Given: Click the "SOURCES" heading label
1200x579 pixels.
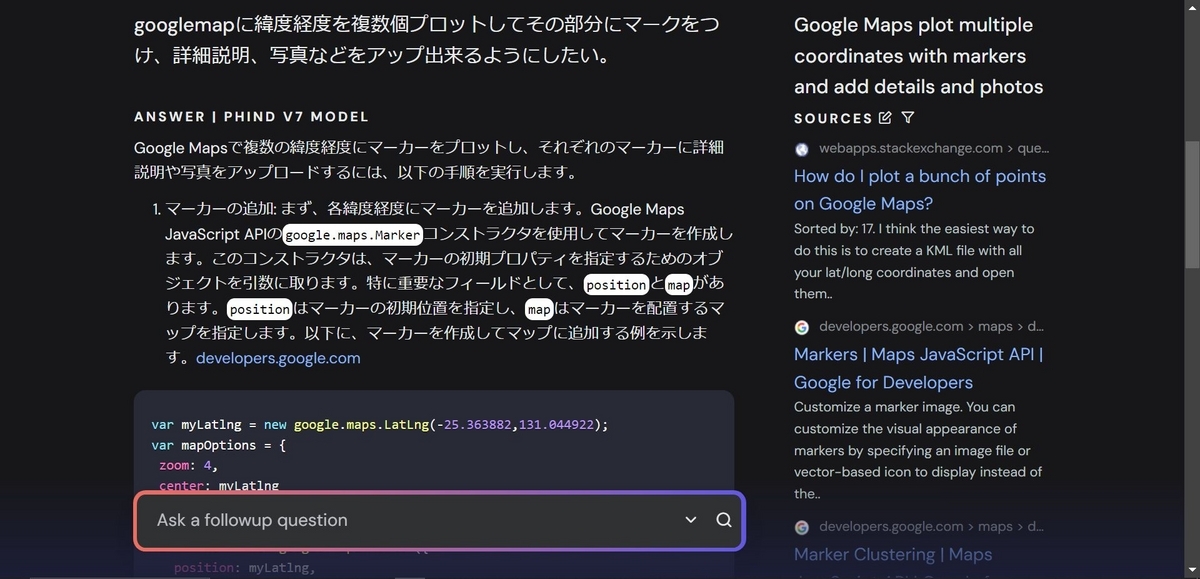Looking at the screenshot, I should click(x=833, y=118).
